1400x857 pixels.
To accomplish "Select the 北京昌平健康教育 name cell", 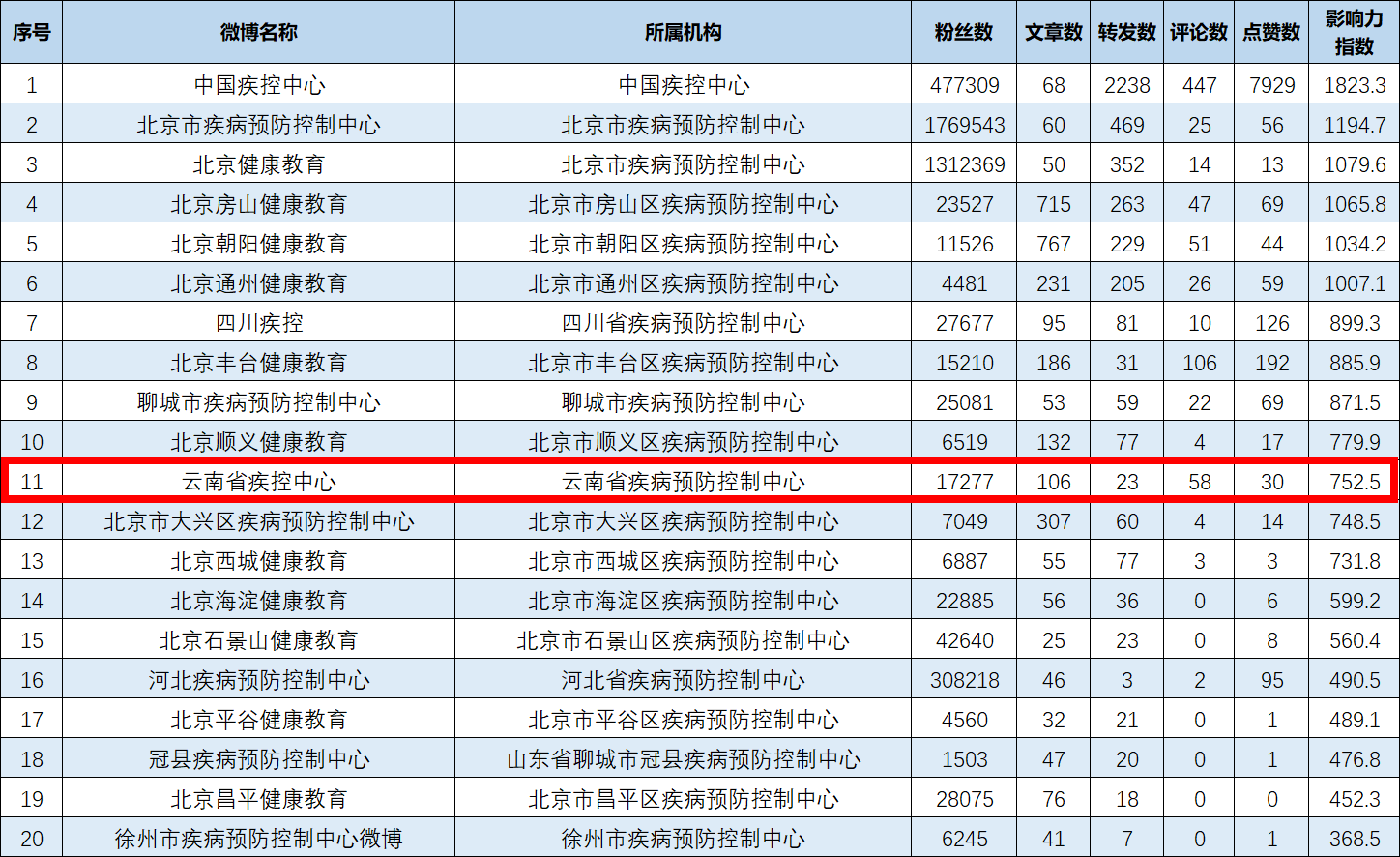I will [259, 799].
